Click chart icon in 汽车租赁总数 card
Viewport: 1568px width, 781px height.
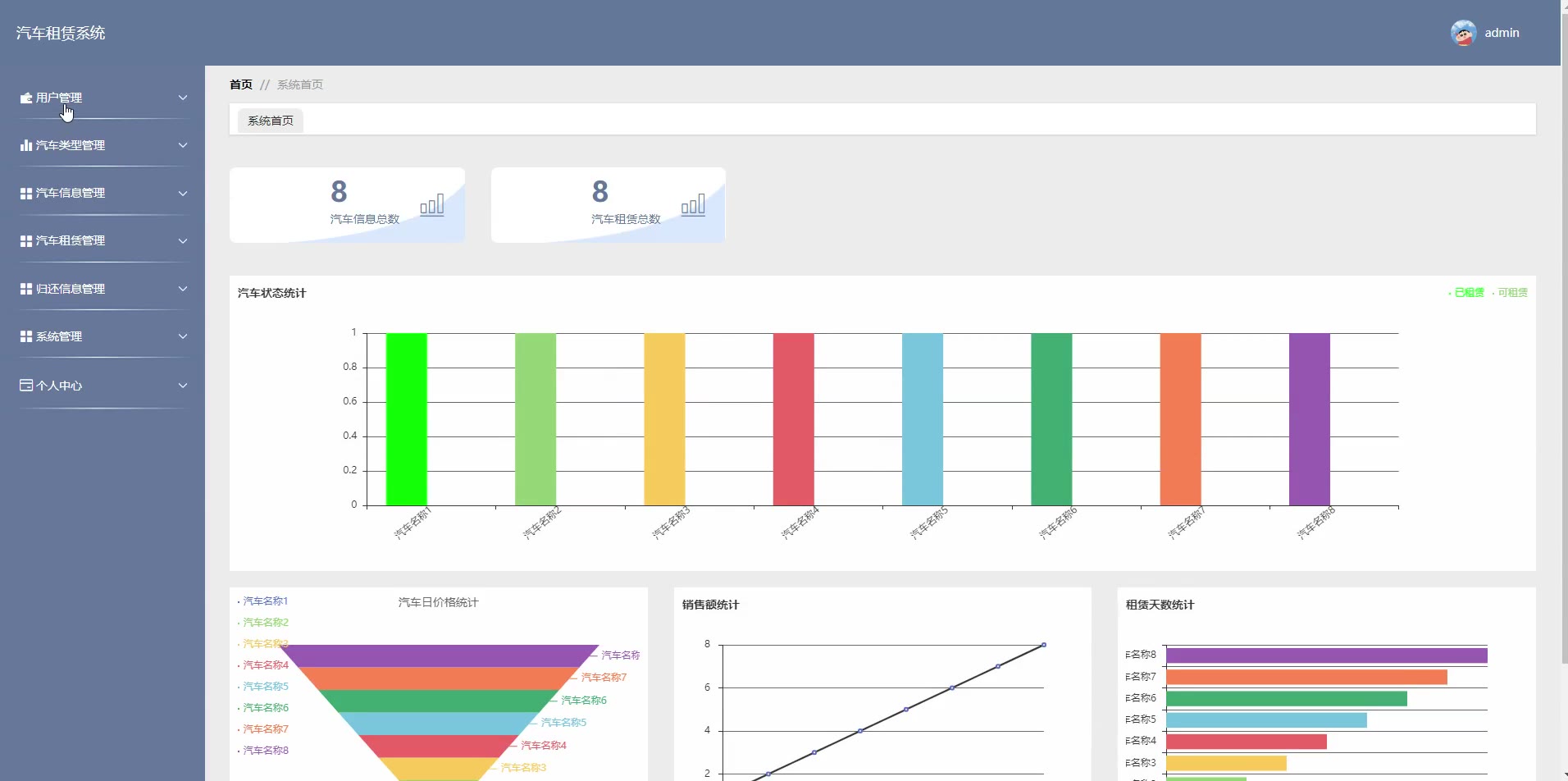point(693,205)
